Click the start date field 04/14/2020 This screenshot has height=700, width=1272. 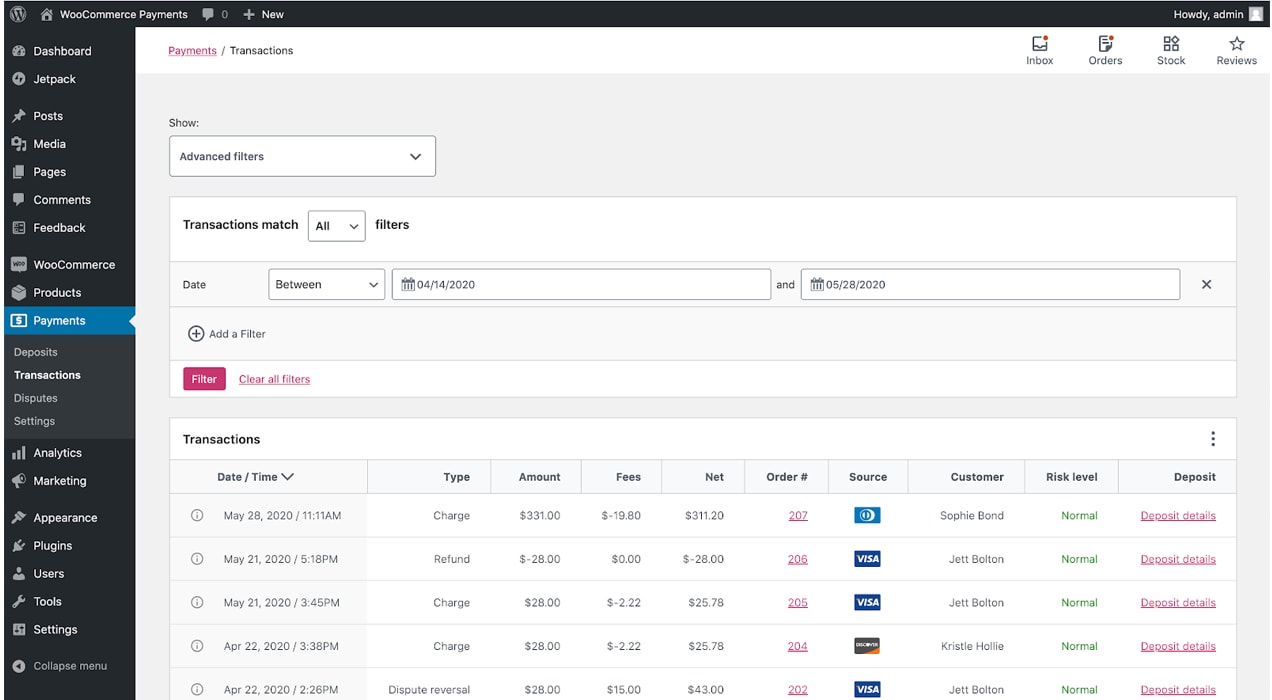580,285
